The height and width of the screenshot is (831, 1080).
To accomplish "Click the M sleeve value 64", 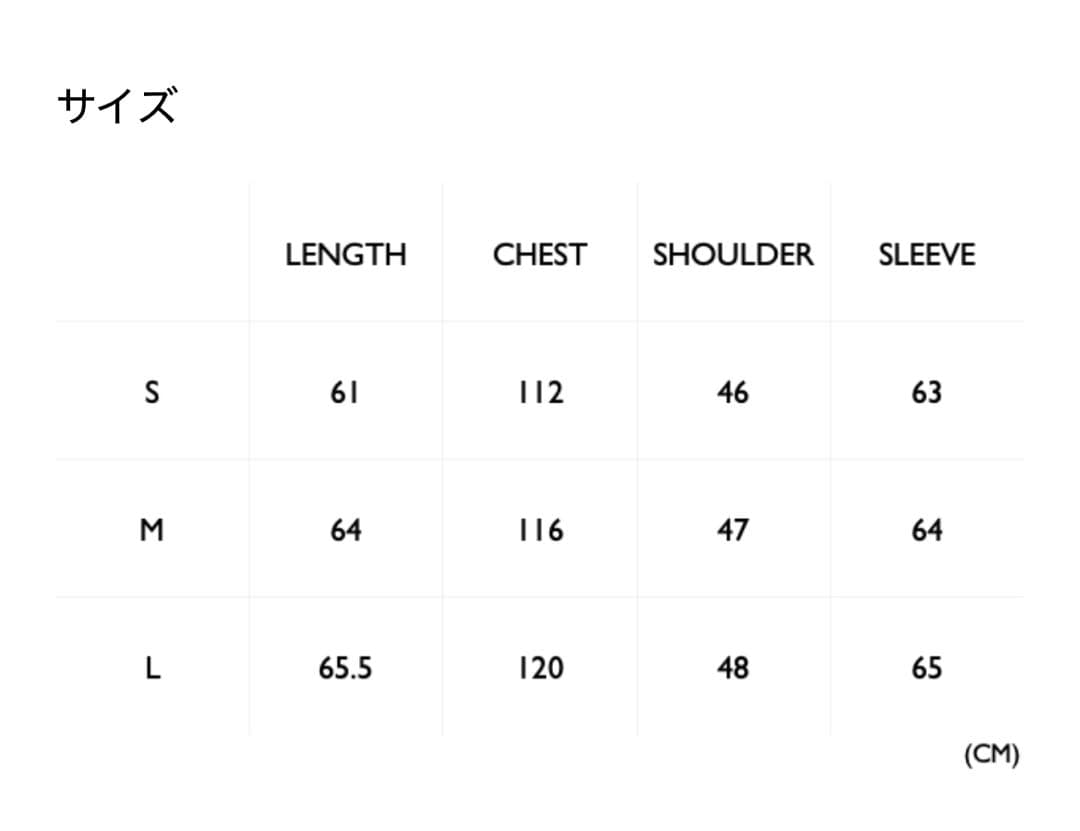I will (926, 530).
